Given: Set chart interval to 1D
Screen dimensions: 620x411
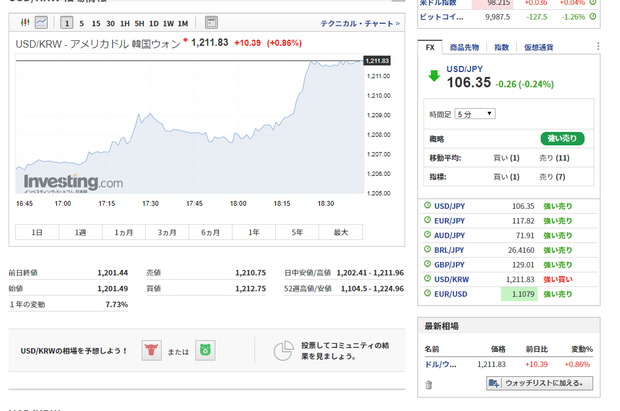Looking at the screenshot, I should point(154,24).
